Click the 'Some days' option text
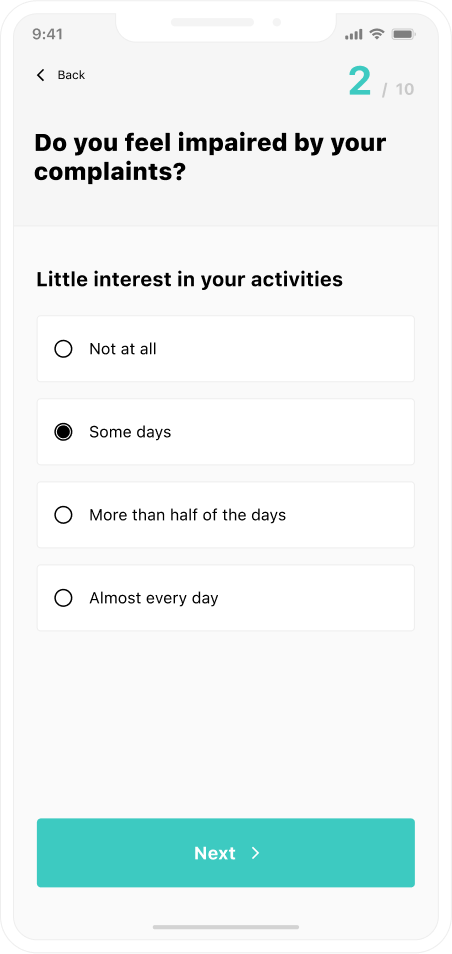This screenshot has width=452, height=954. 130,432
